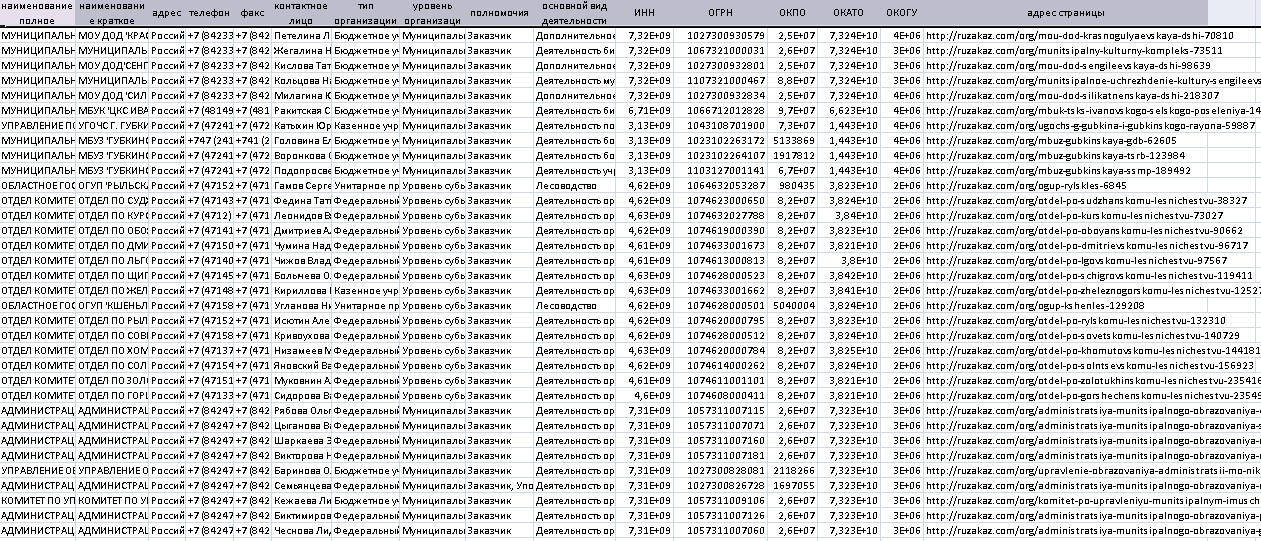Select phone cell '+7 (4712)'
The width and height of the screenshot is (1261, 541).
point(210,215)
